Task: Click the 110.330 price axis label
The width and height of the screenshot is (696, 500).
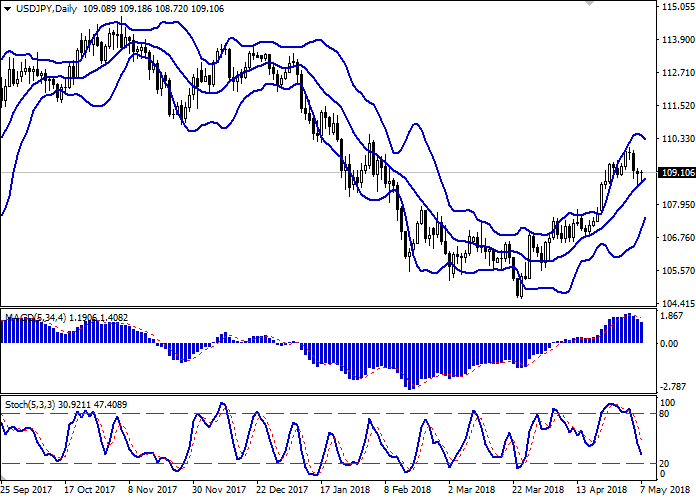Action: click(x=677, y=139)
